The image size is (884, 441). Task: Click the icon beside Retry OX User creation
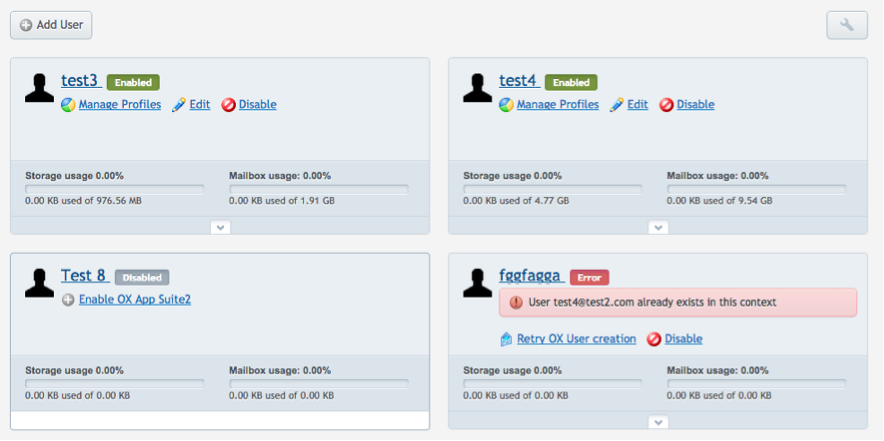point(506,339)
